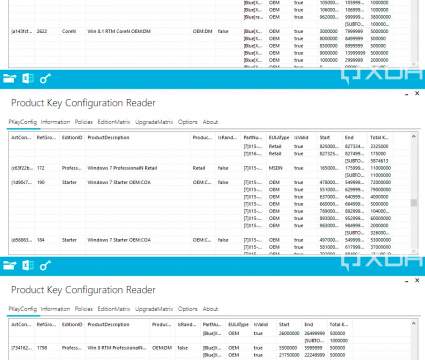The image size is (425, 360).
Task: Sort by ProductDescription column in bottom window
Action: tap(108, 324)
